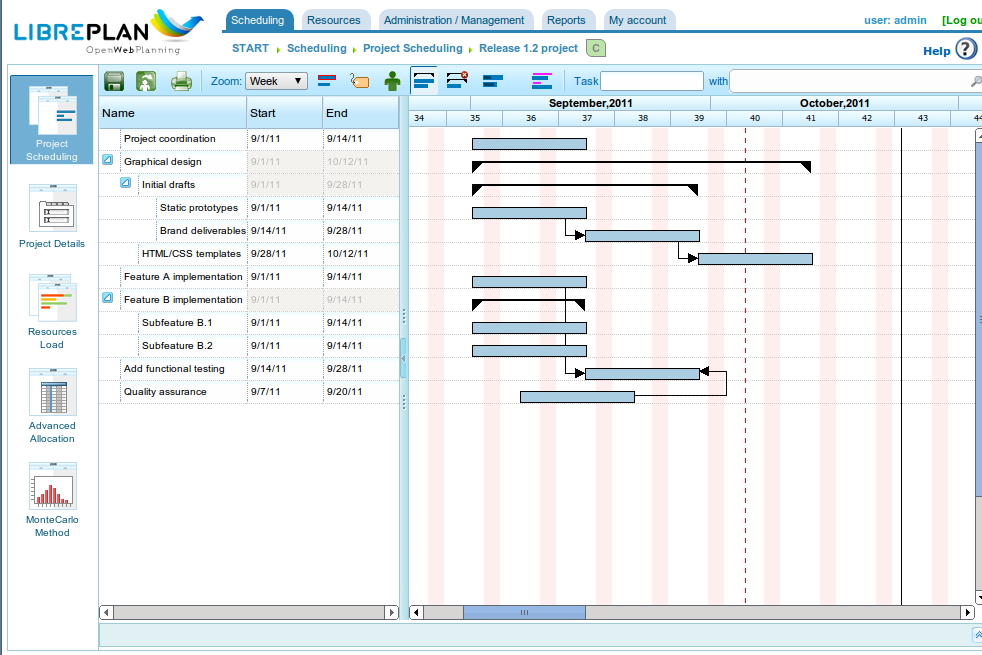Open the Administration / Management tab
Image resolution: width=982 pixels, height=655 pixels.
(454, 20)
